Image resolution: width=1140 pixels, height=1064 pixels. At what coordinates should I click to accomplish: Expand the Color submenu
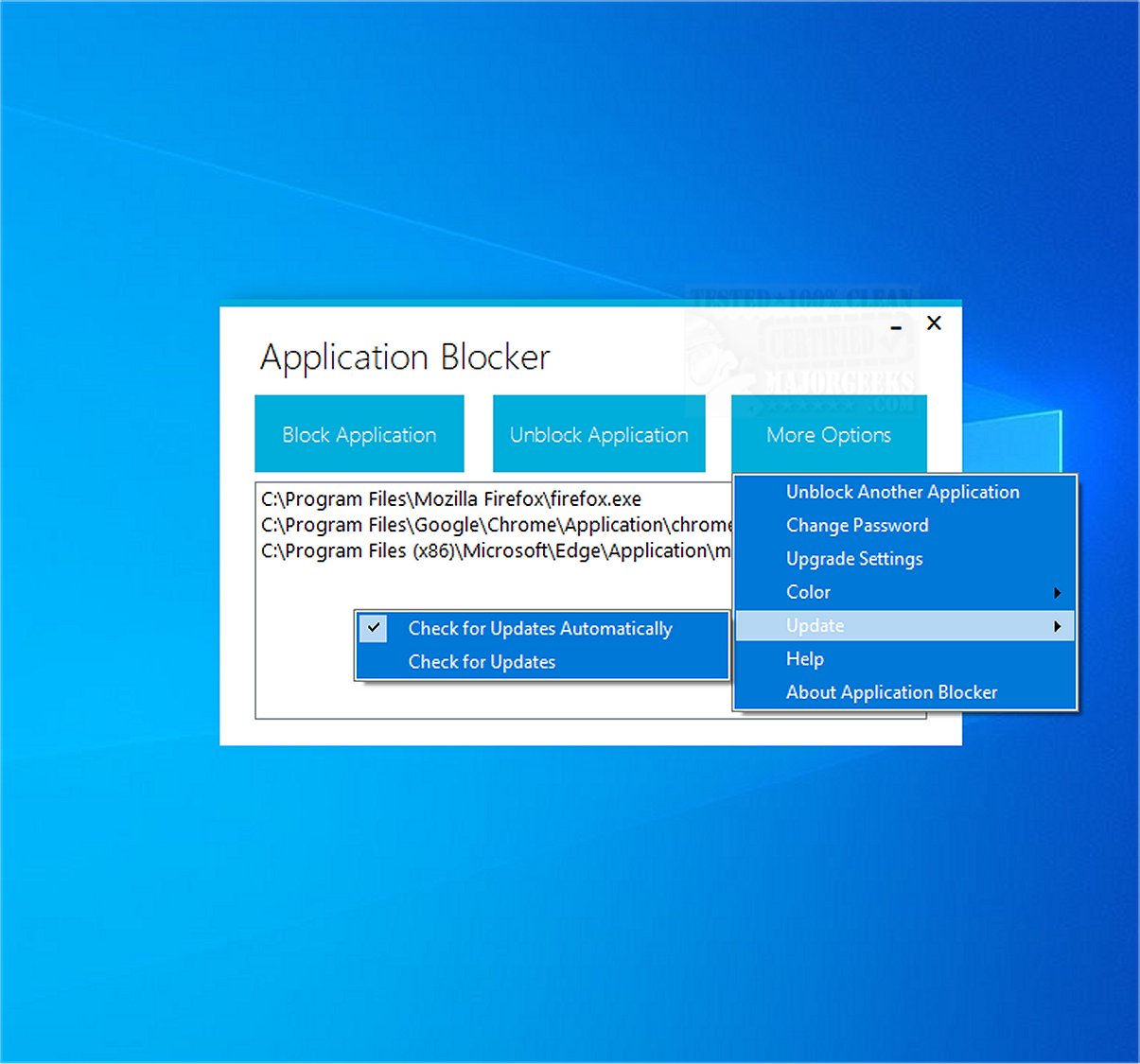(x=905, y=592)
